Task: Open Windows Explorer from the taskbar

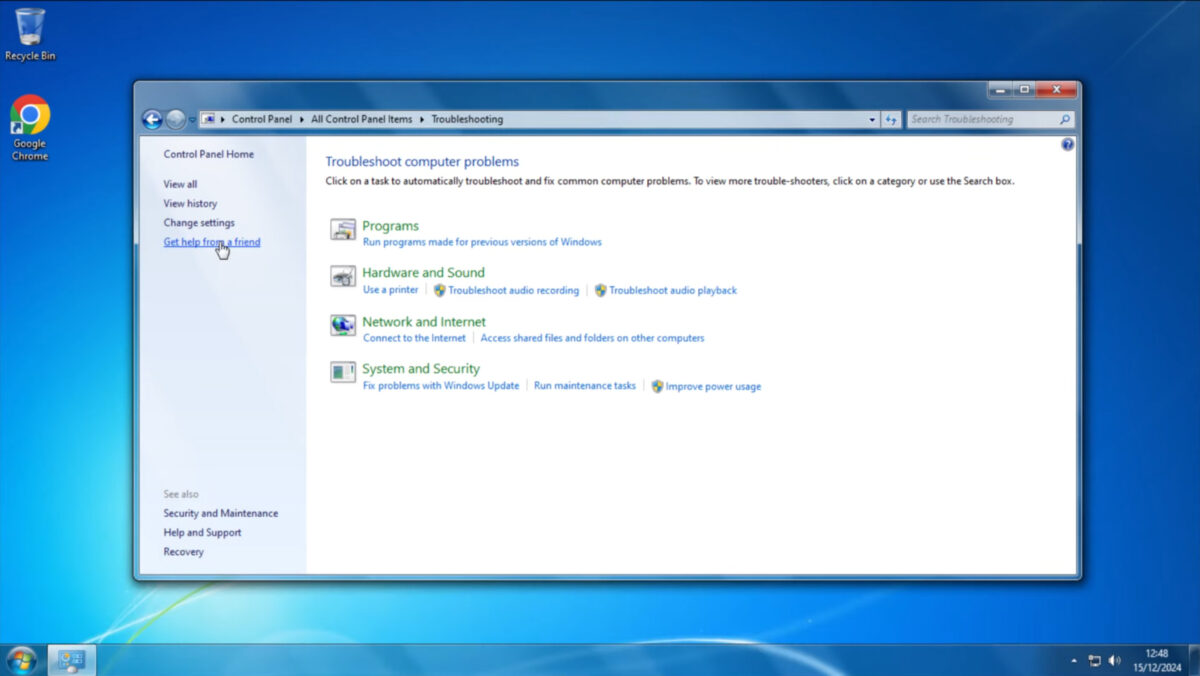Action: pyautogui.click(x=69, y=659)
